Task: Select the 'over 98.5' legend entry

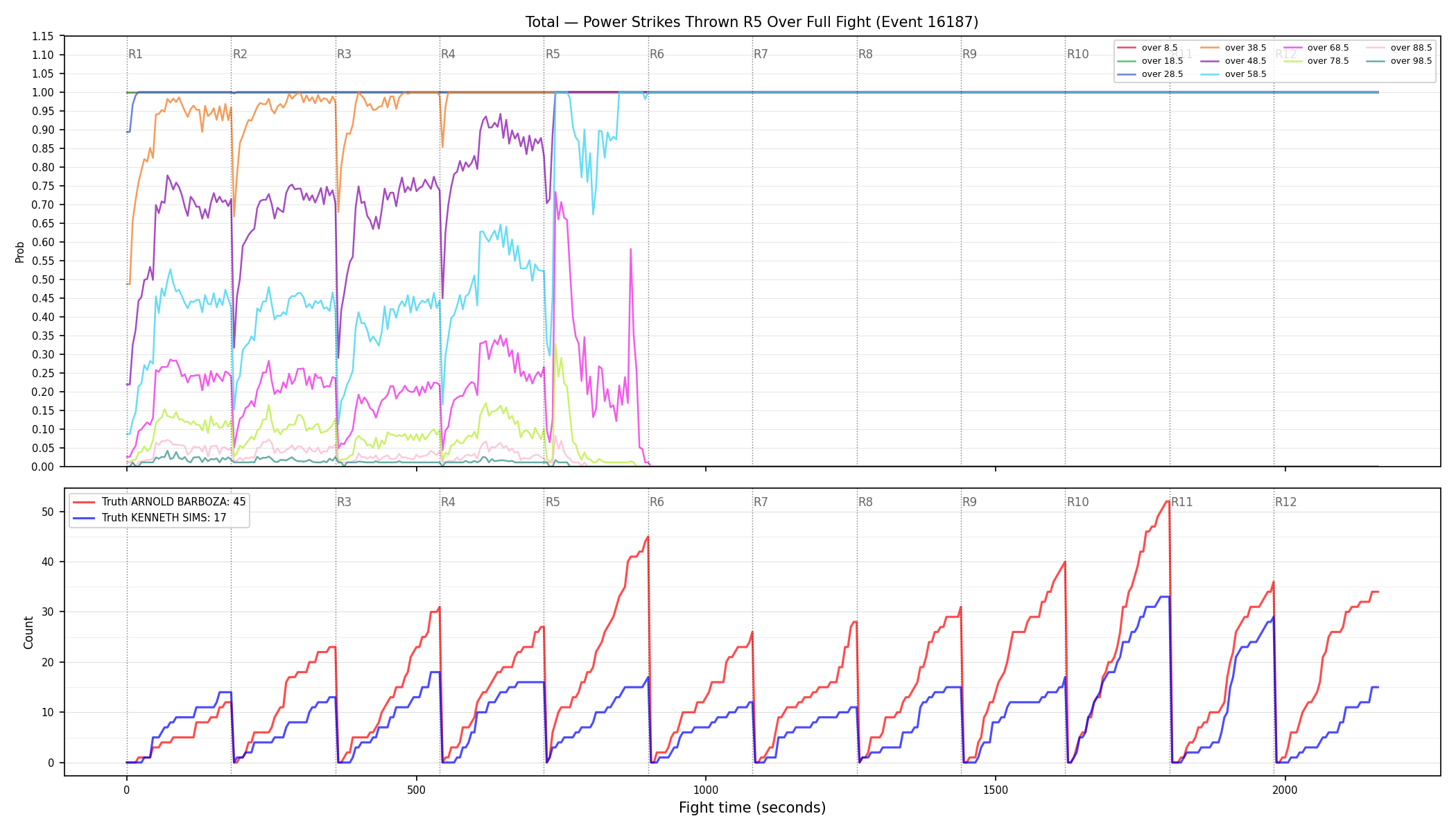Action: click(x=1399, y=61)
